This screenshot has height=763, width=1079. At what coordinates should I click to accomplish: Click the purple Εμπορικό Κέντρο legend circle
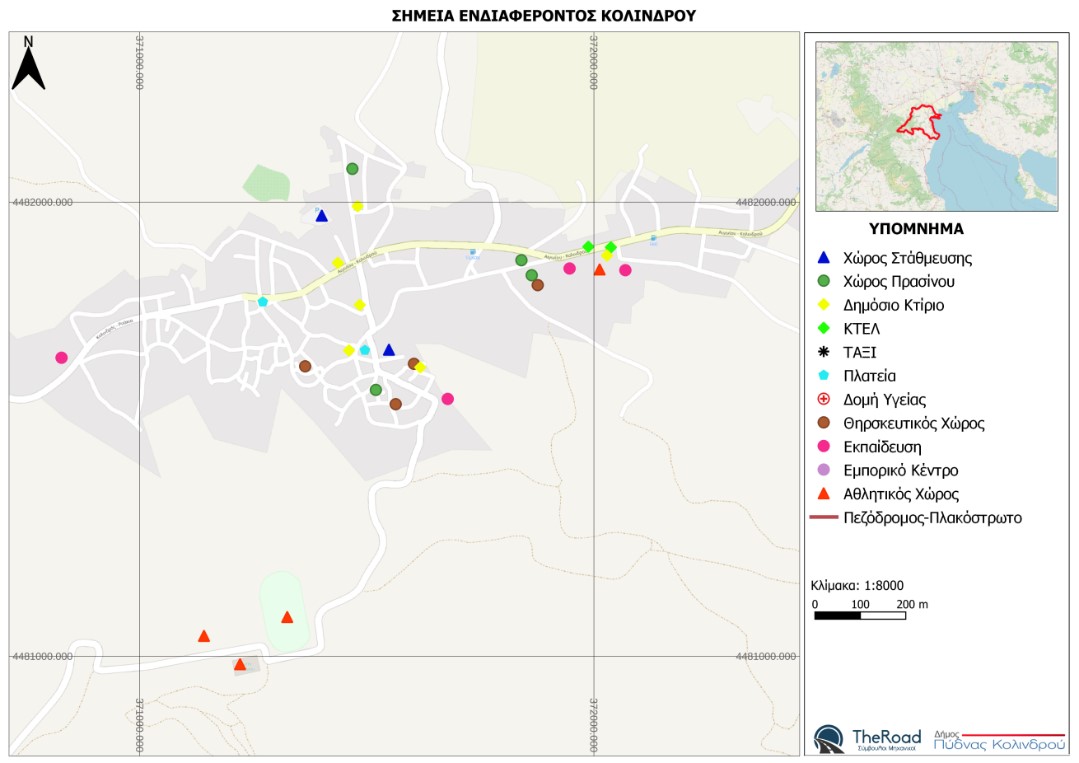(823, 470)
